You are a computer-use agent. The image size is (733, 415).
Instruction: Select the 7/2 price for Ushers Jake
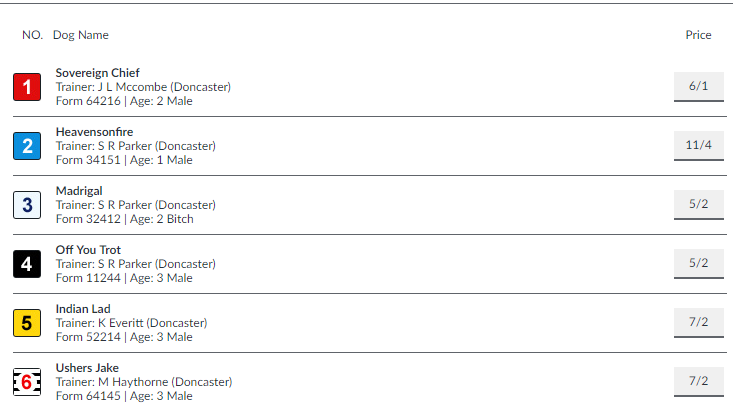click(x=699, y=381)
